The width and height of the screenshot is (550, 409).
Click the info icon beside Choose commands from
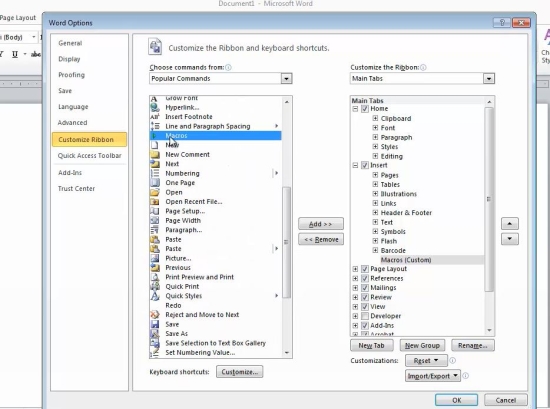228,67
